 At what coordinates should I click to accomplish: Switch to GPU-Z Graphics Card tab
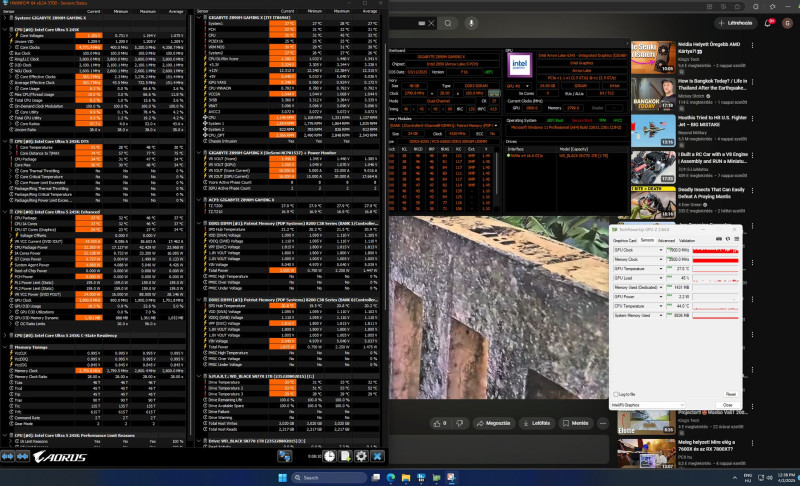[x=627, y=240]
